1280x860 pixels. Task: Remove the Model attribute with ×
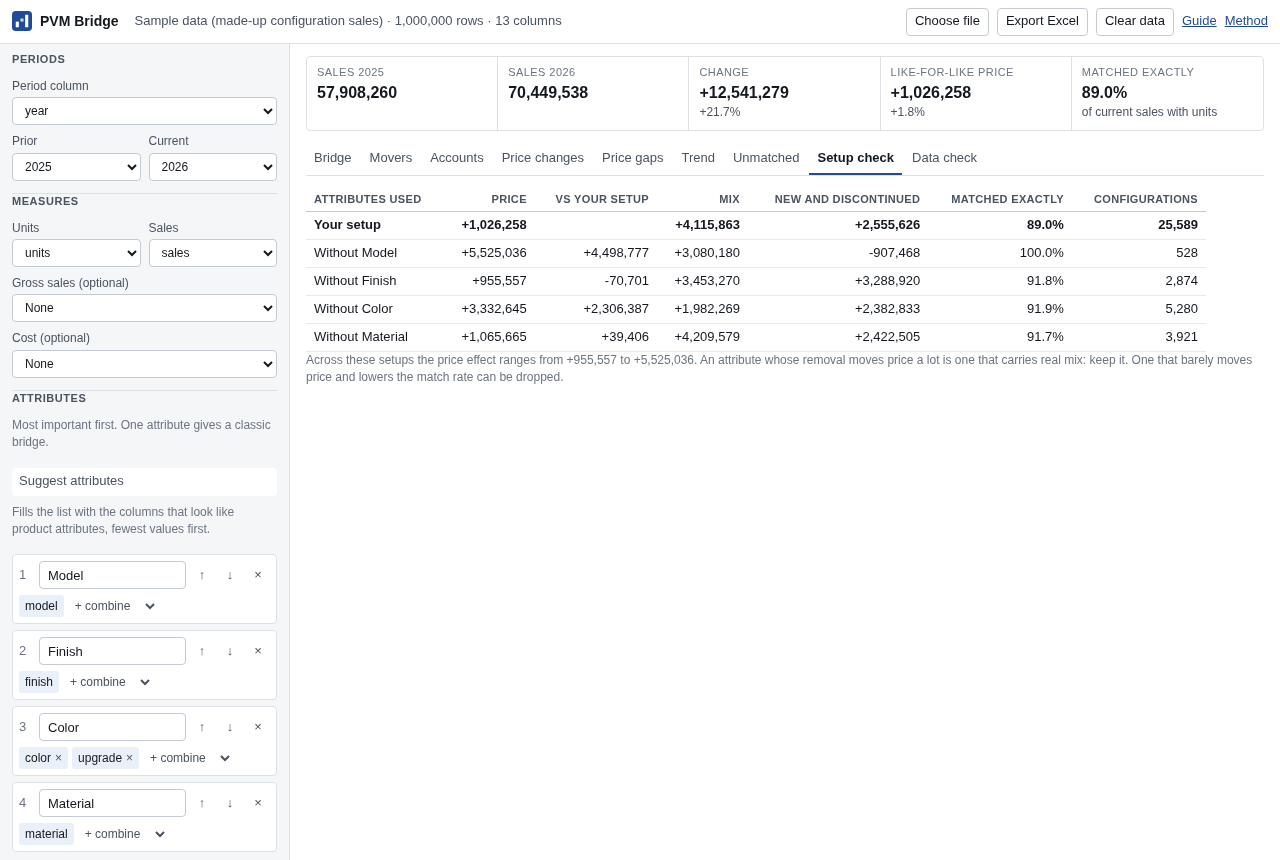coord(258,575)
